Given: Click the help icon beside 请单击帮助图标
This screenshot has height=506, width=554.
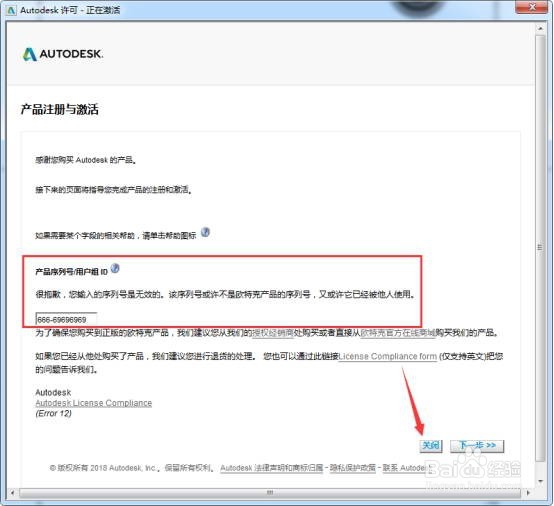Looking at the screenshot, I should [205, 233].
